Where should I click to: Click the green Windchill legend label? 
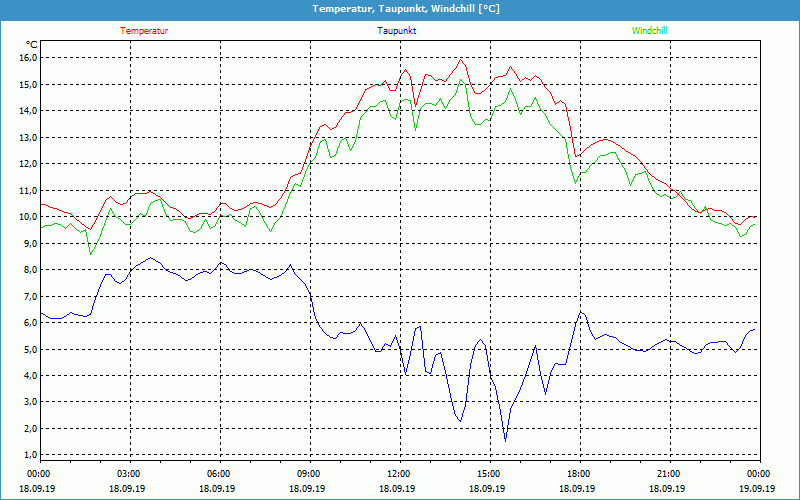tap(649, 31)
